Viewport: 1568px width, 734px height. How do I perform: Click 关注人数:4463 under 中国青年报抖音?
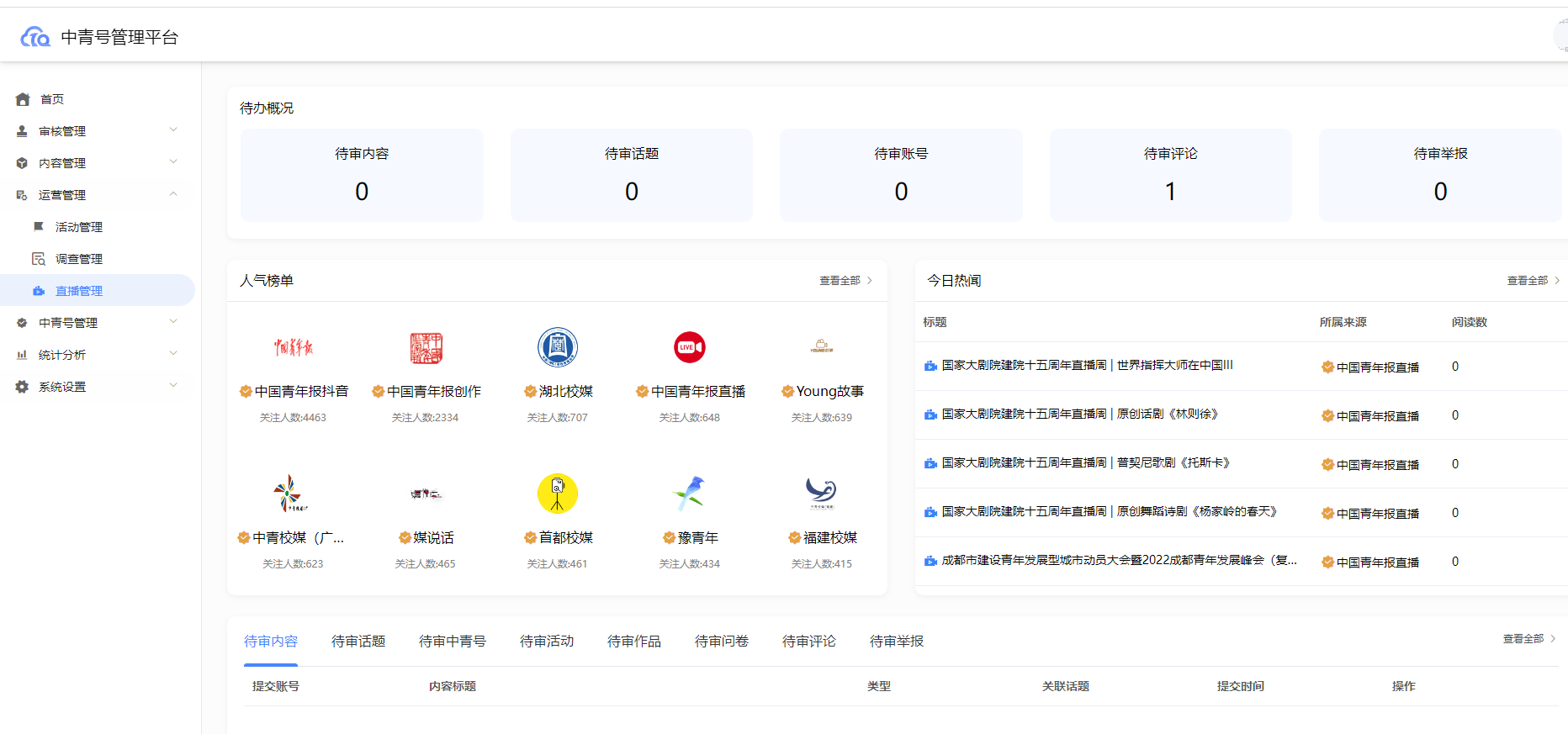pyautogui.click(x=293, y=418)
